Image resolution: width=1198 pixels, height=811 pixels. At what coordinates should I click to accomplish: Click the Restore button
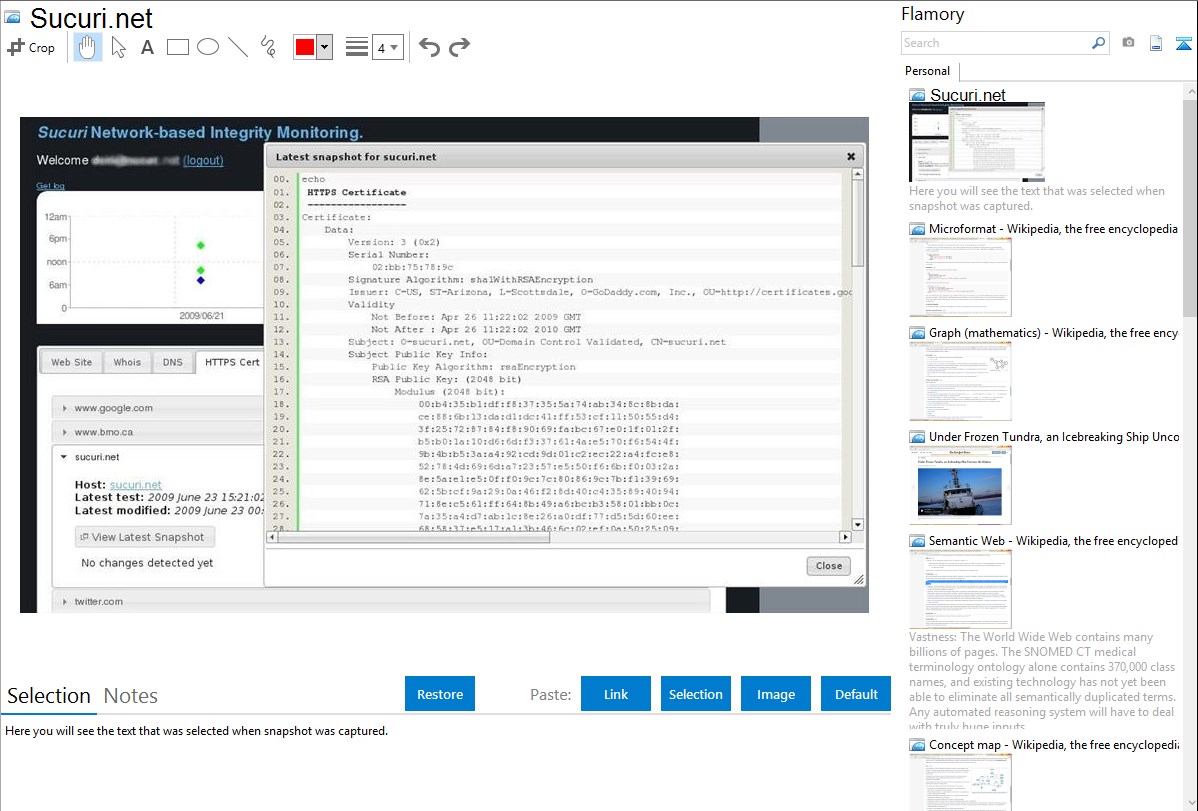[x=440, y=694]
